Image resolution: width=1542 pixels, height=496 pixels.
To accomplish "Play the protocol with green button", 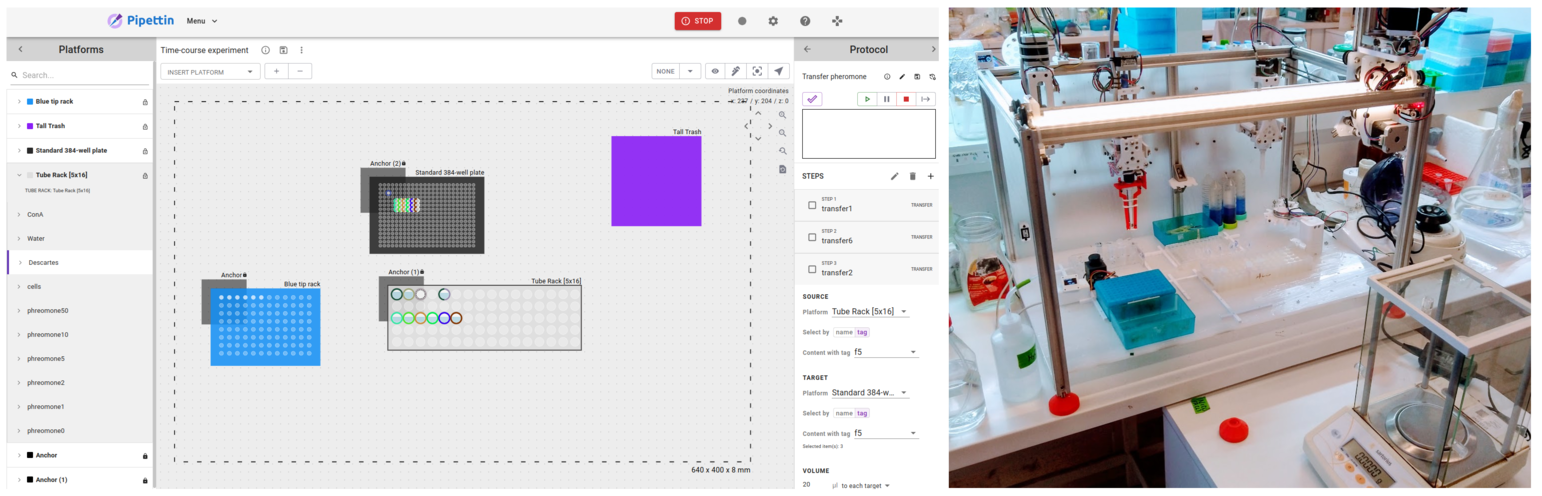I will tap(867, 99).
